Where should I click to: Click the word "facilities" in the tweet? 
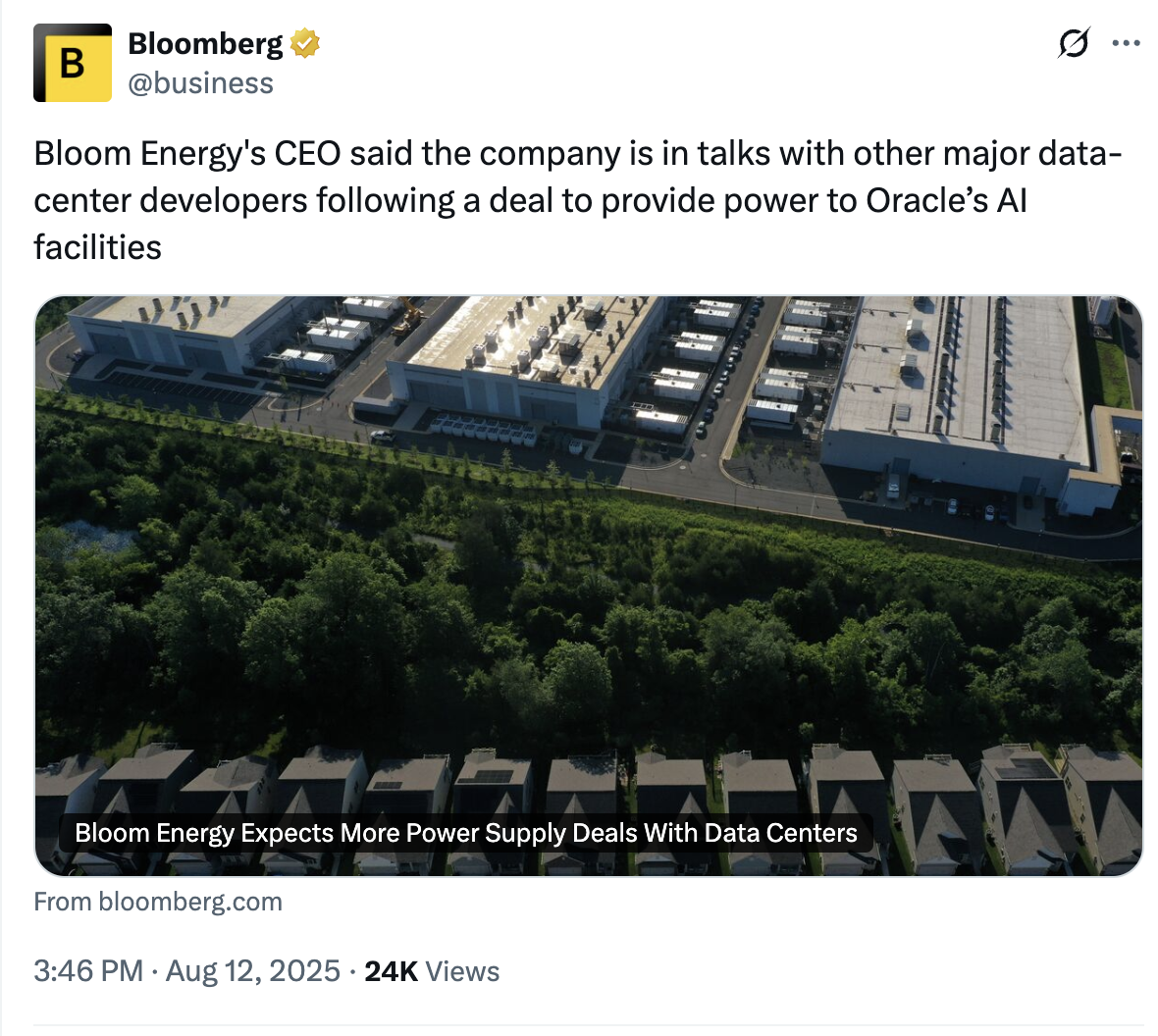[97, 247]
